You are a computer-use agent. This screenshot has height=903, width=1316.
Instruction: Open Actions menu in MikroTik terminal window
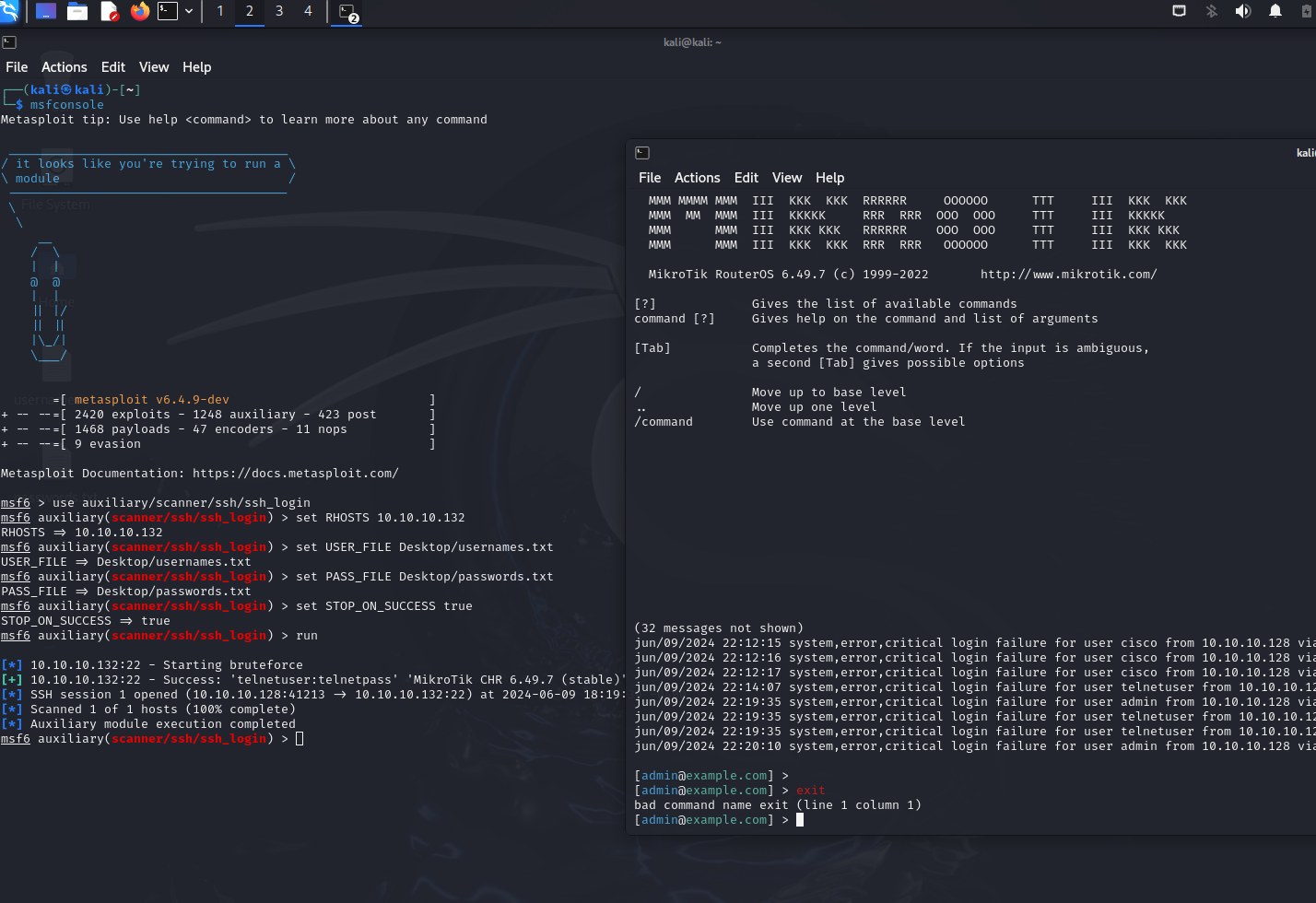pos(697,178)
